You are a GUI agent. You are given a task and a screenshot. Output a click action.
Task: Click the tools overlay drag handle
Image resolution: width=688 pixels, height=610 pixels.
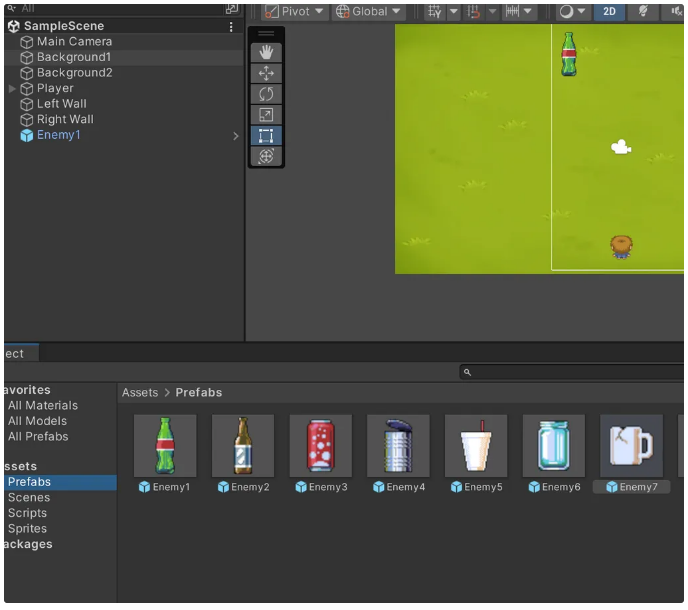[x=266, y=33]
